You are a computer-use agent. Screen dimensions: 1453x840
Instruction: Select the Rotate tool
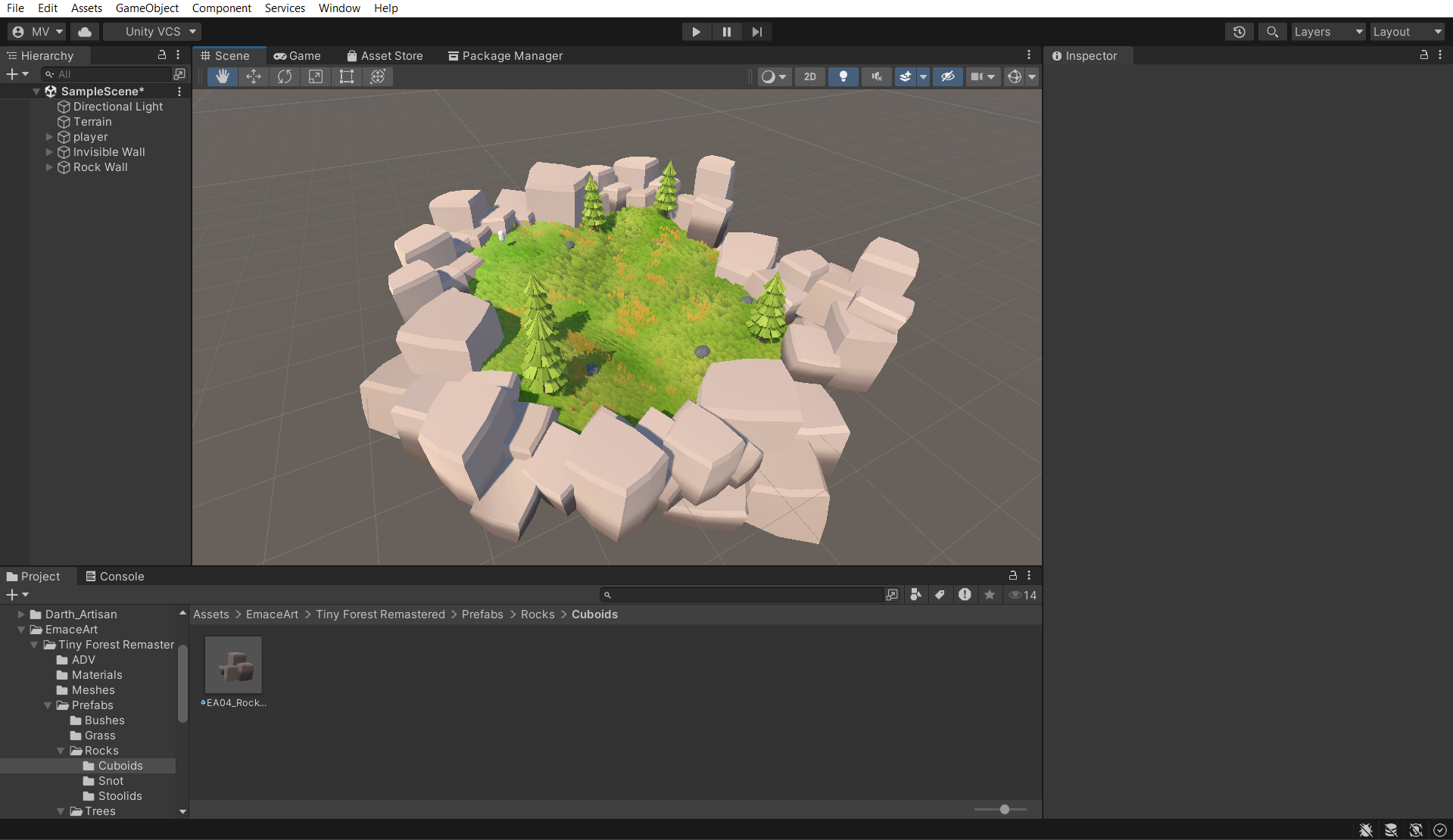click(x=285, y=76)
